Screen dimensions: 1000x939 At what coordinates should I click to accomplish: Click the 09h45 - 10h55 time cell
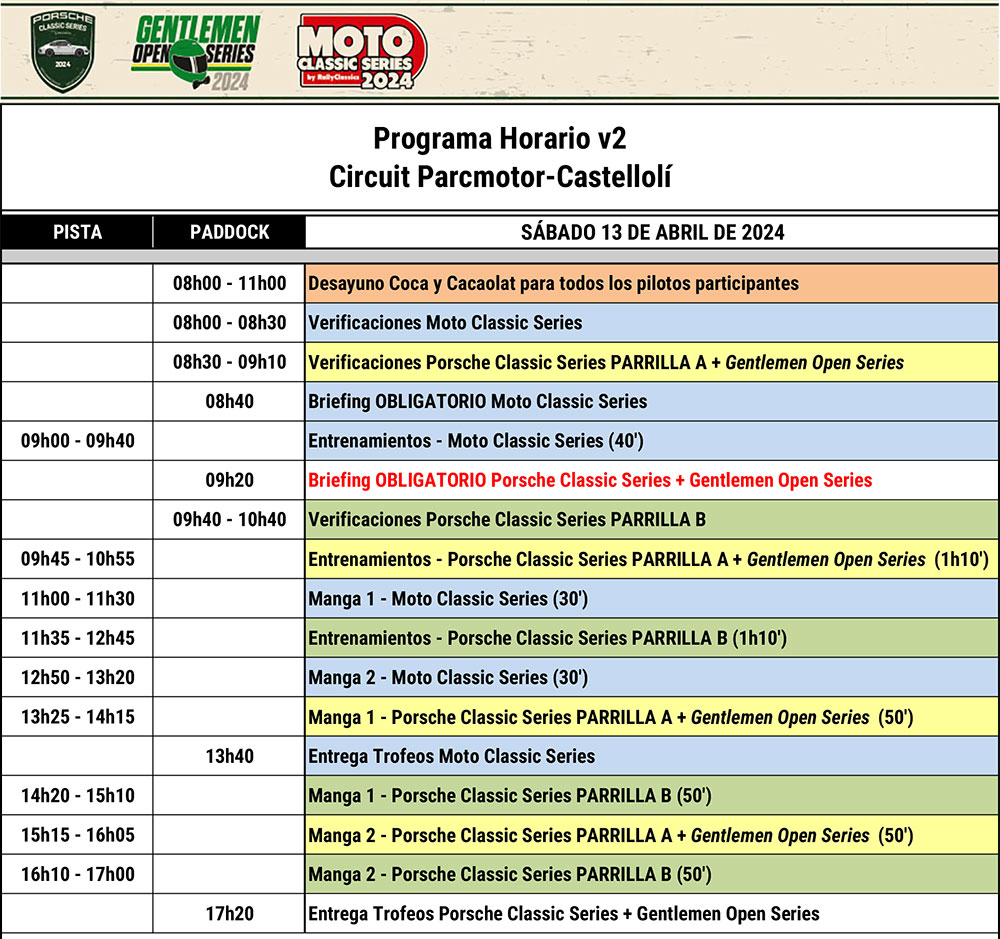[77, 559]
